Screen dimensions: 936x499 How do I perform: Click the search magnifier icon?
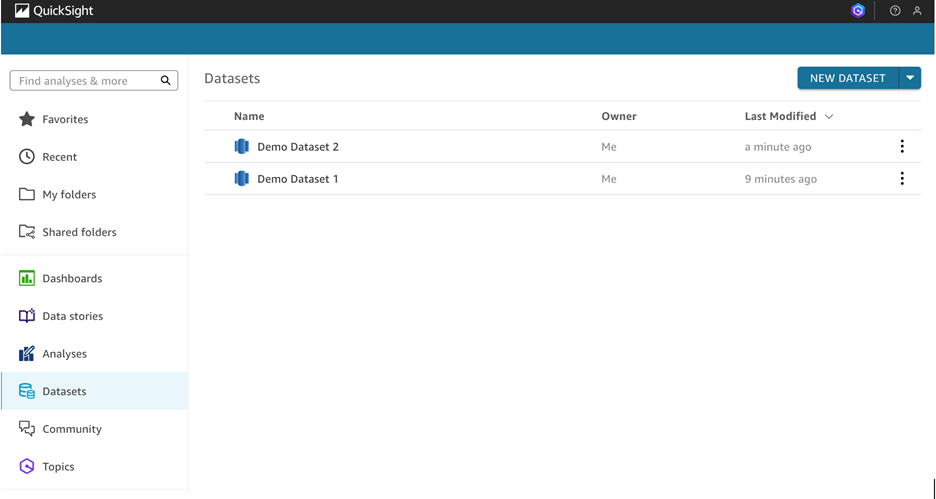click(x=165, y=81)
